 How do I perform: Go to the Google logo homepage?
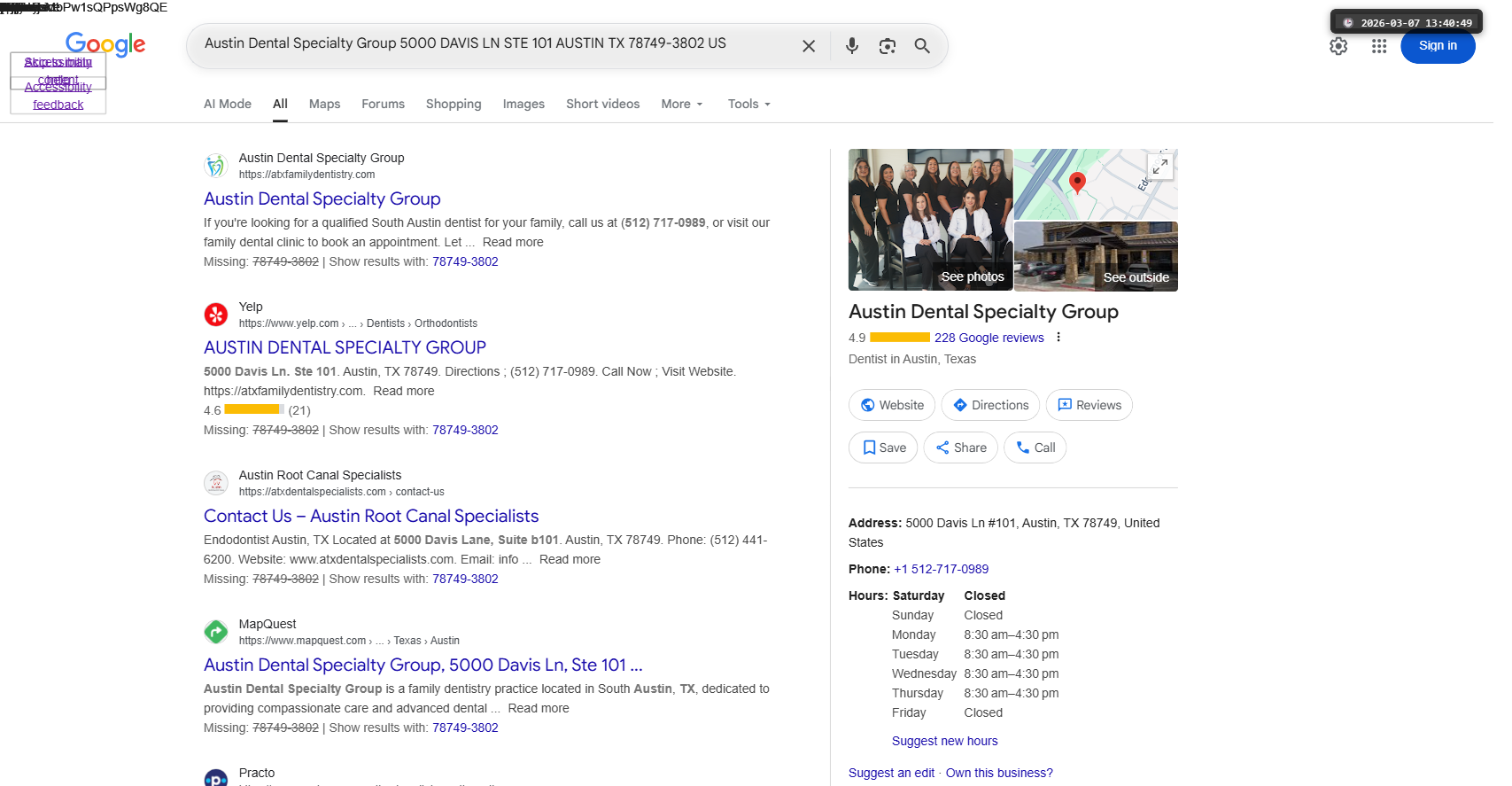point(105,44)
